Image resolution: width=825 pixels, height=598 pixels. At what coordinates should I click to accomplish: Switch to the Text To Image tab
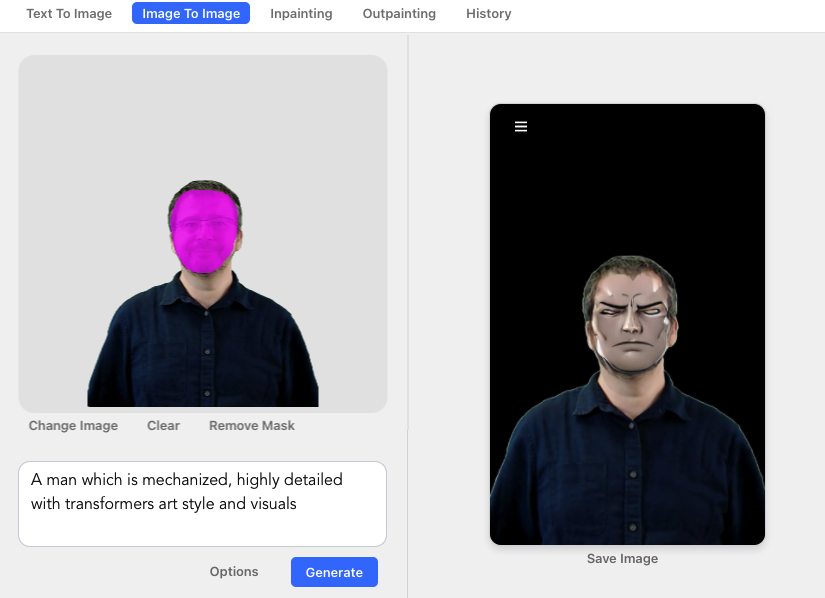[x=69, y=14]
